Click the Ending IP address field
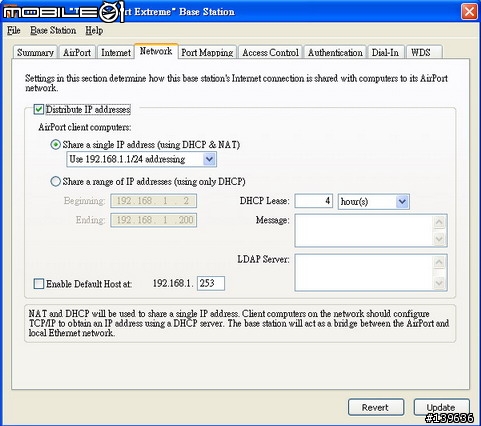Screen dimensions: 481x426 (154, 220)
